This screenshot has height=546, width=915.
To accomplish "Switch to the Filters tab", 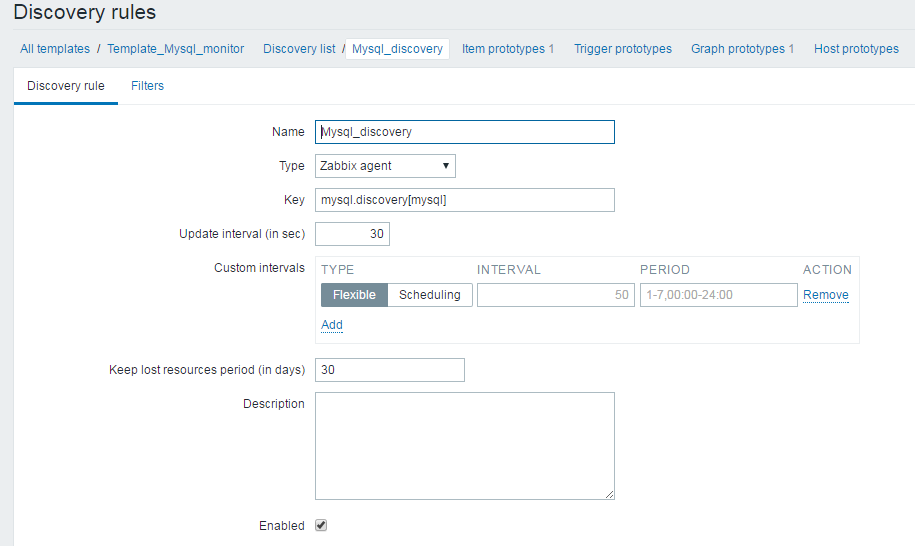I will point(148,86).
